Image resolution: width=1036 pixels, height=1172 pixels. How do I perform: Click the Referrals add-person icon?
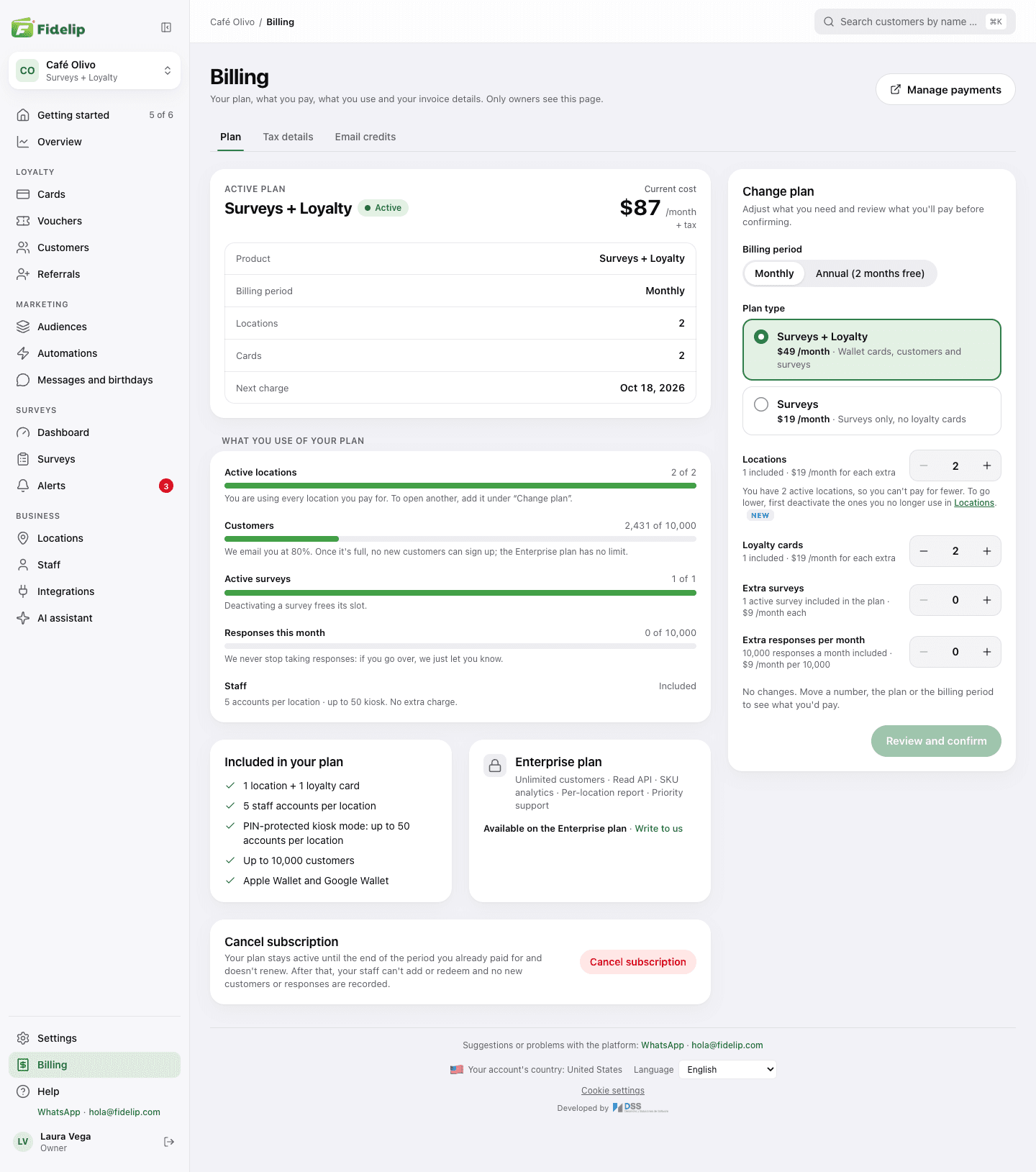(23, 274)
